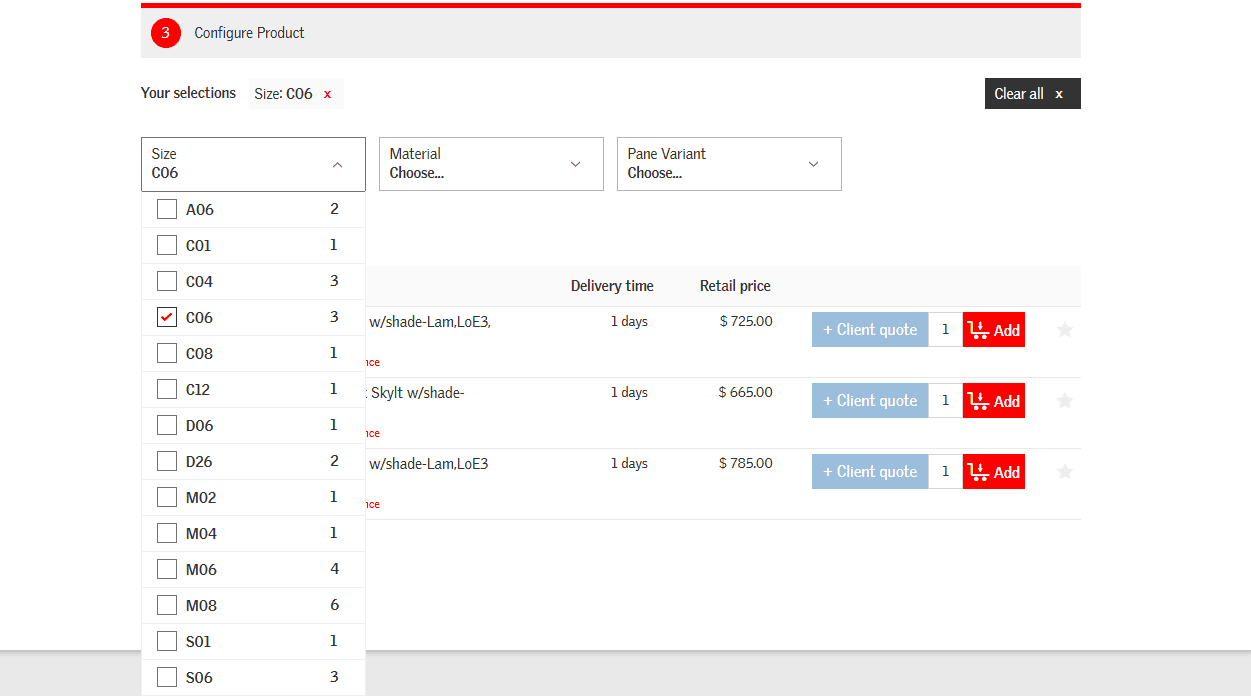The height and width of the screenshot is (696, 1251).
Task: Uncheck the C06 size option
Action: point(167,317)
